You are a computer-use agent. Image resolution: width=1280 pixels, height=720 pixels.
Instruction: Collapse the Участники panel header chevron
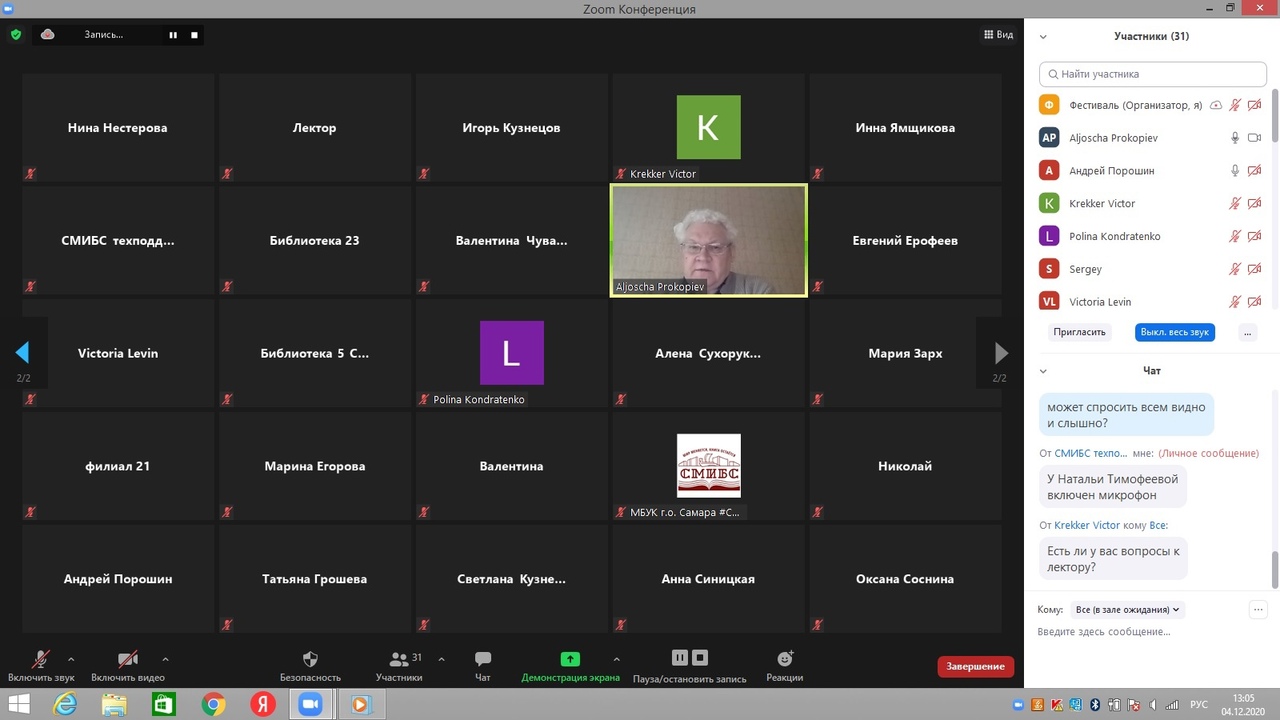click(1043, 37)
